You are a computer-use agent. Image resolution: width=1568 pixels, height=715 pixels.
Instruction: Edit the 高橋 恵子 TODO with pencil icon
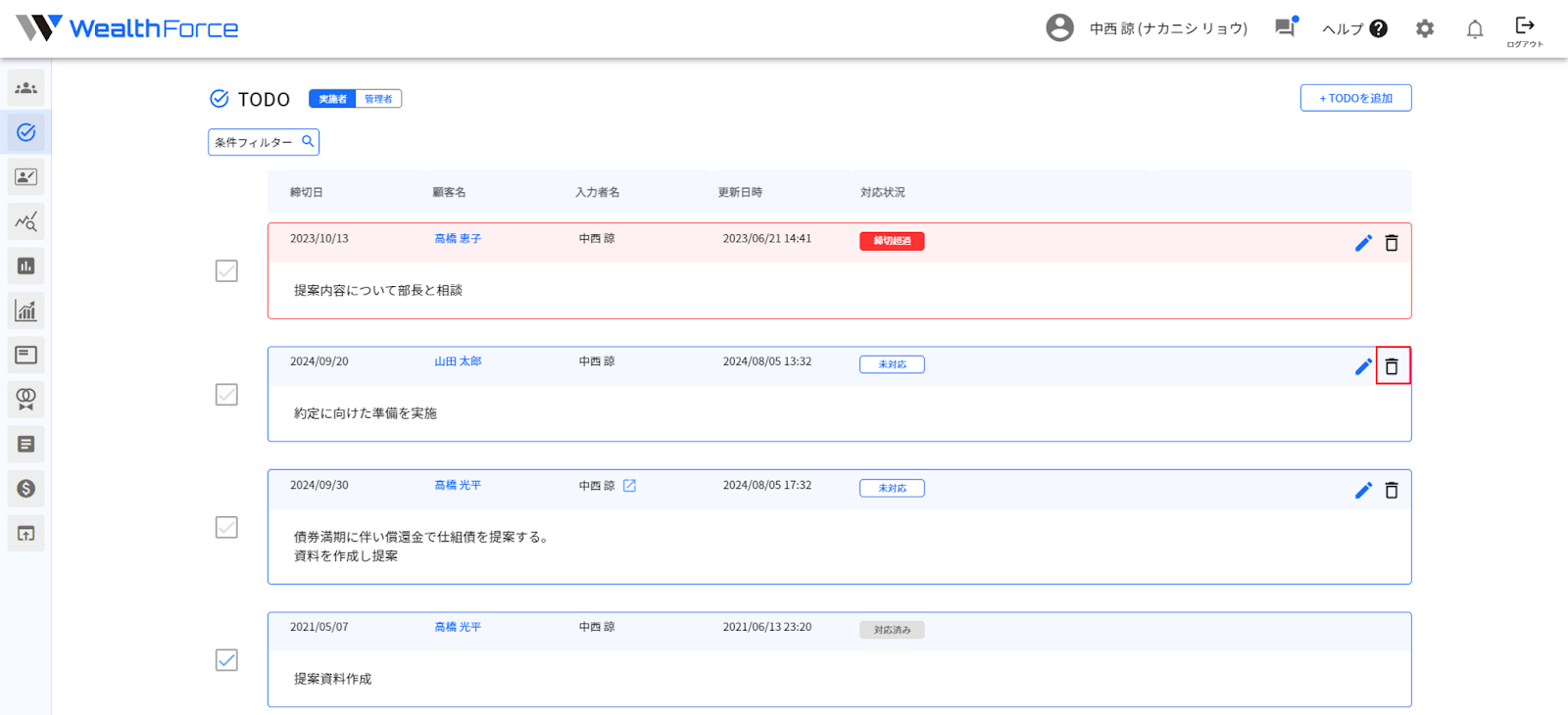[1363, 243]
